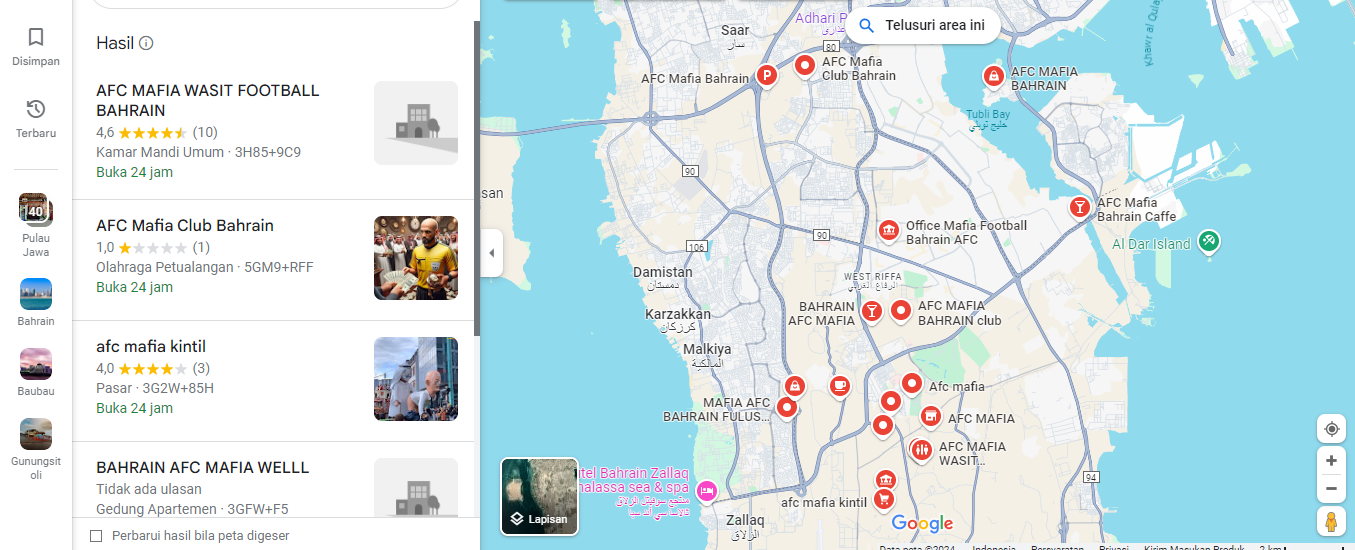The width and height of the screenshot is (1355, 550).
Task: Collapse the side results panel
Action: [x=491, y=253]
